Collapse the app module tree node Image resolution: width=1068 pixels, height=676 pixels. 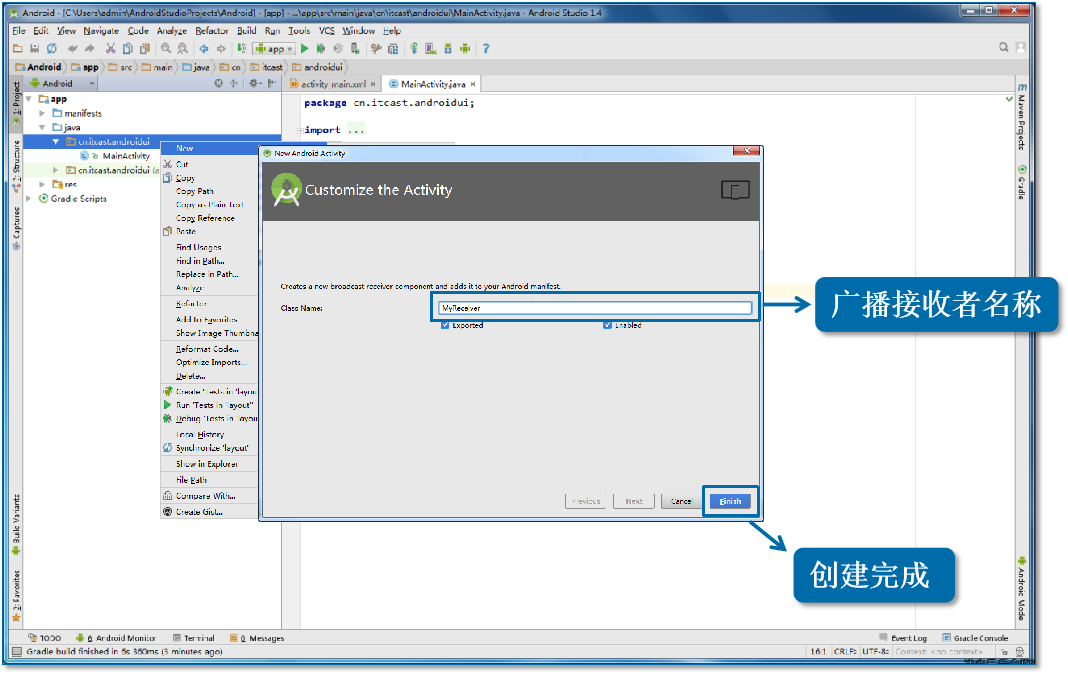(29, 99)
